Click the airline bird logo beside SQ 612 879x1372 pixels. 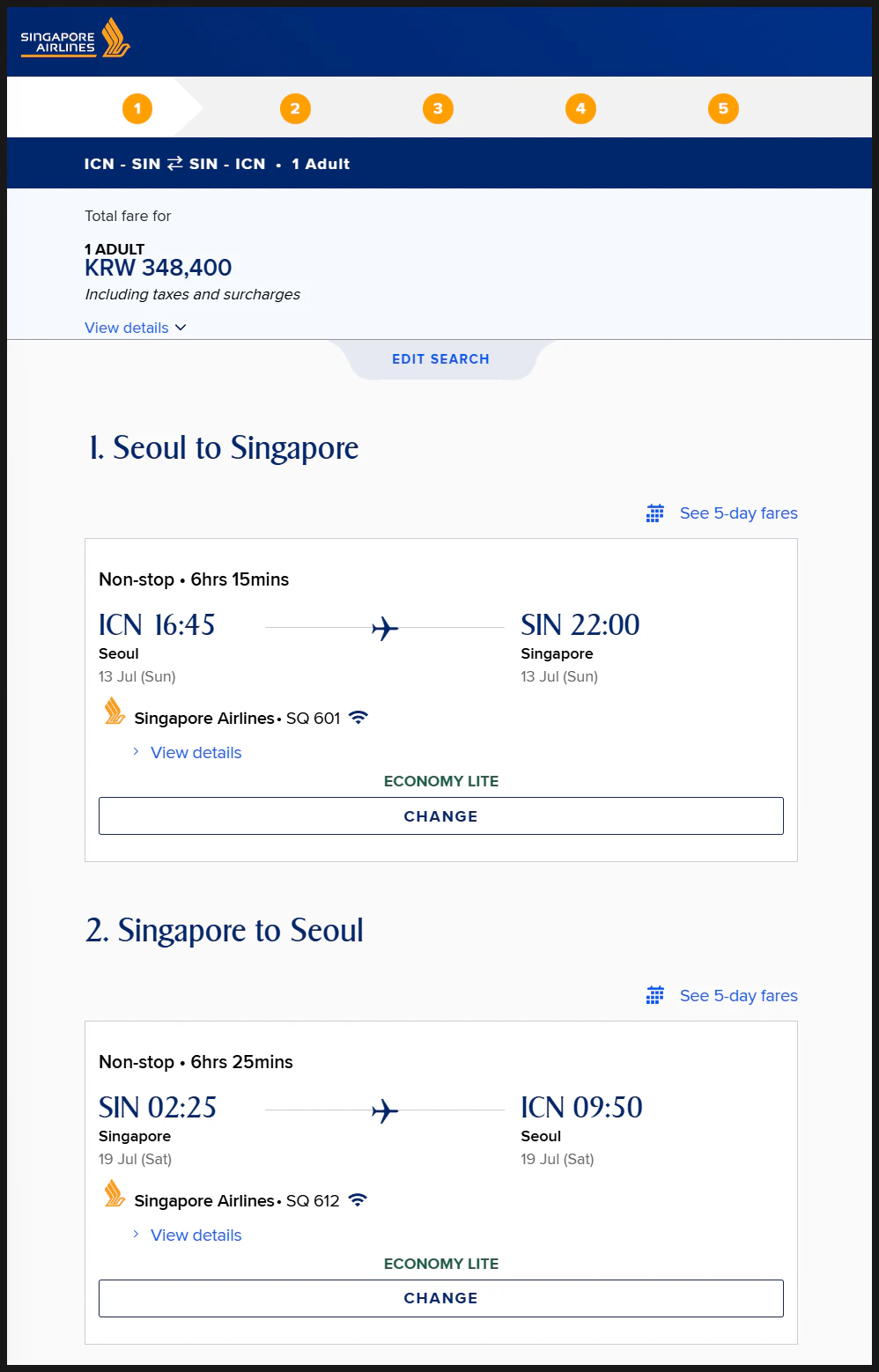tap(114, 1194)
